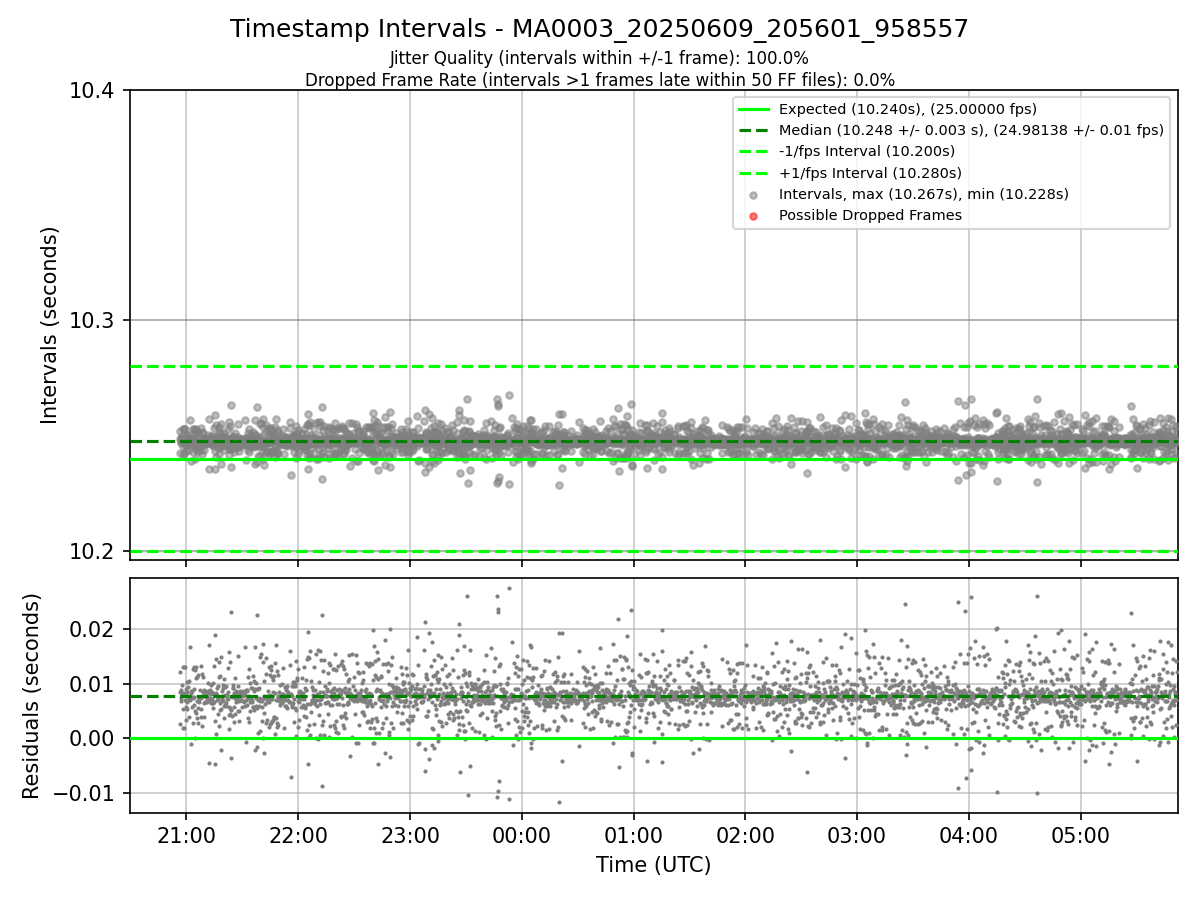Click the red dot marker in the legend

click(754, 215)
